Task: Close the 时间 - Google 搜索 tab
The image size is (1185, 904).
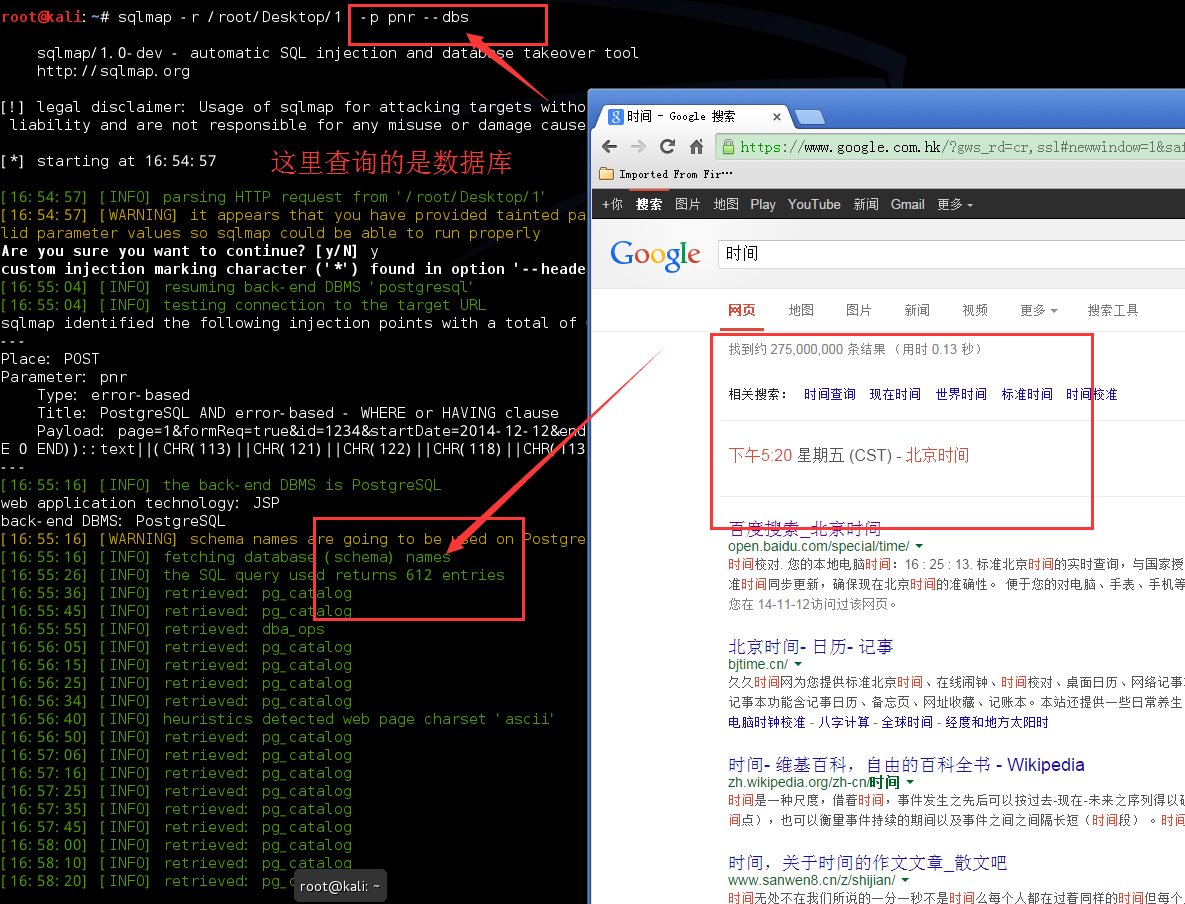Action: pos(776,116)
